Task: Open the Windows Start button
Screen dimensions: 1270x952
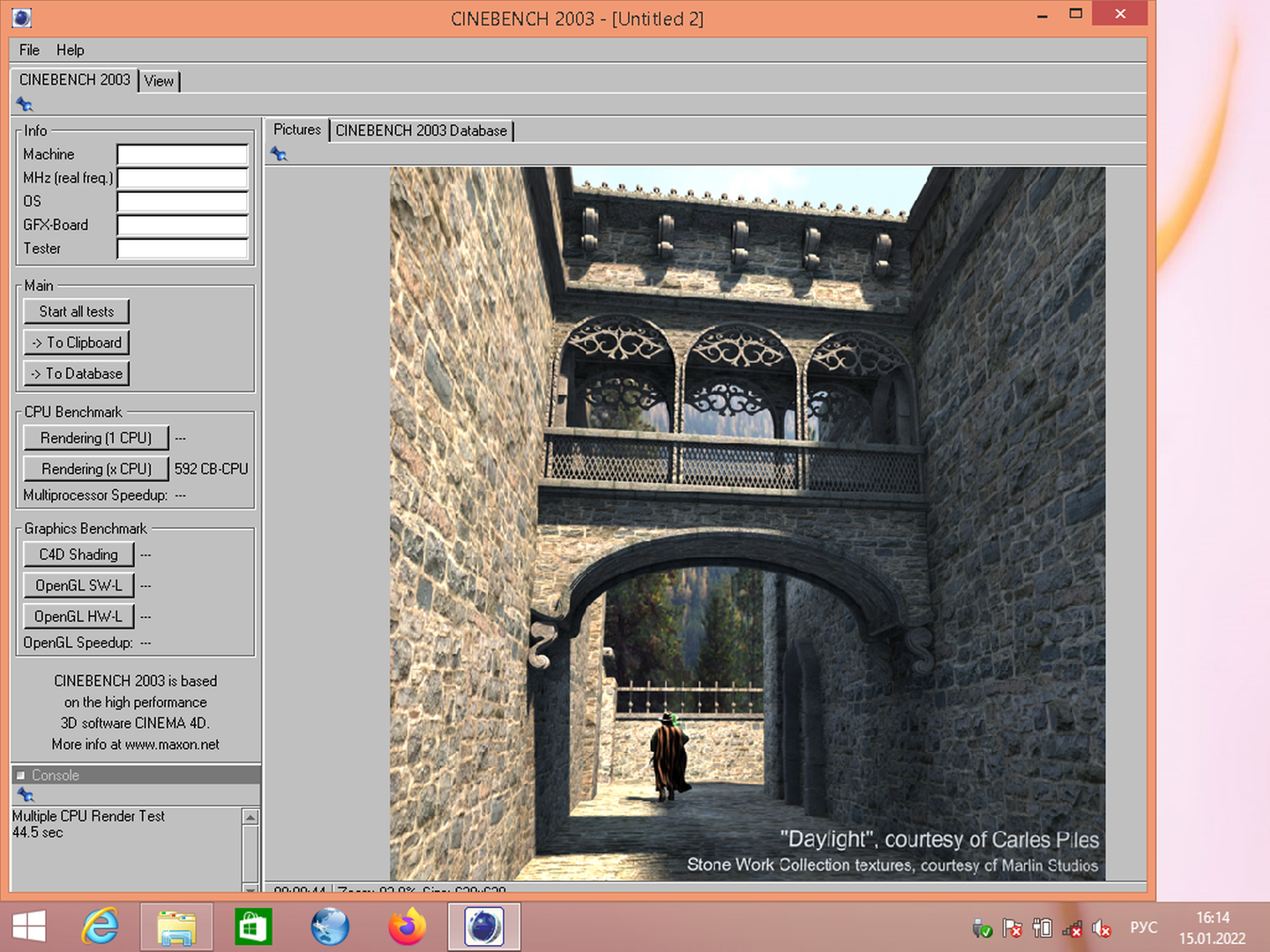Action: pos(29,926)
